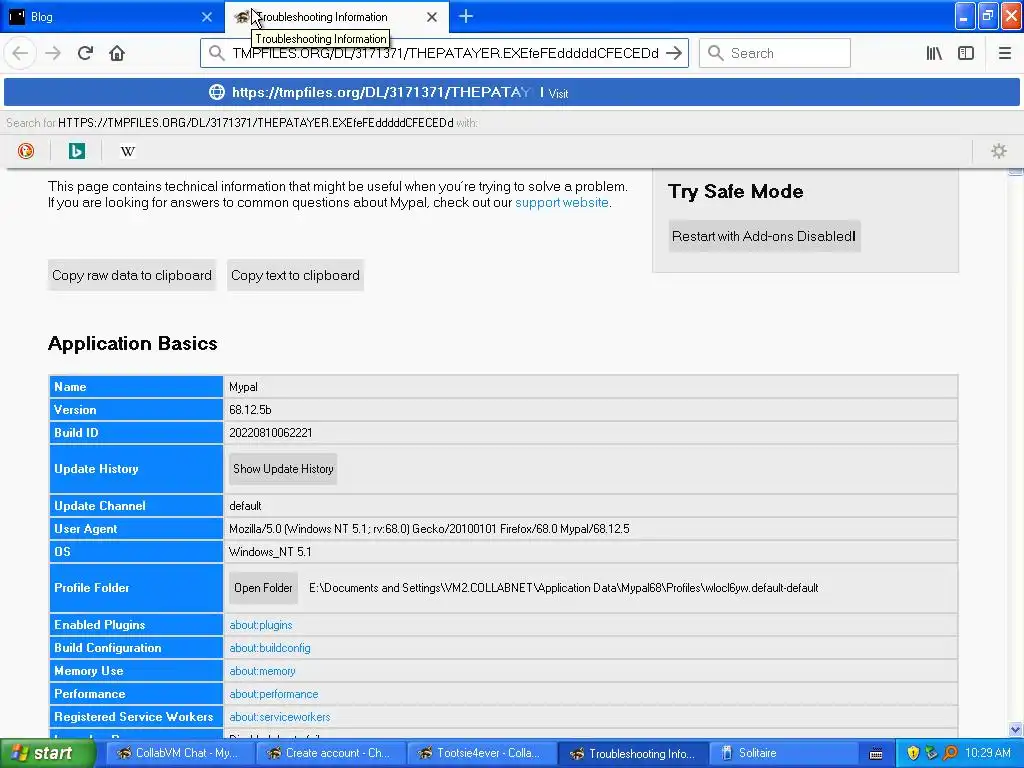This screenshot has width=1024, height=768.
Task: Open the home page icon
Action: [x=117, y=53]
